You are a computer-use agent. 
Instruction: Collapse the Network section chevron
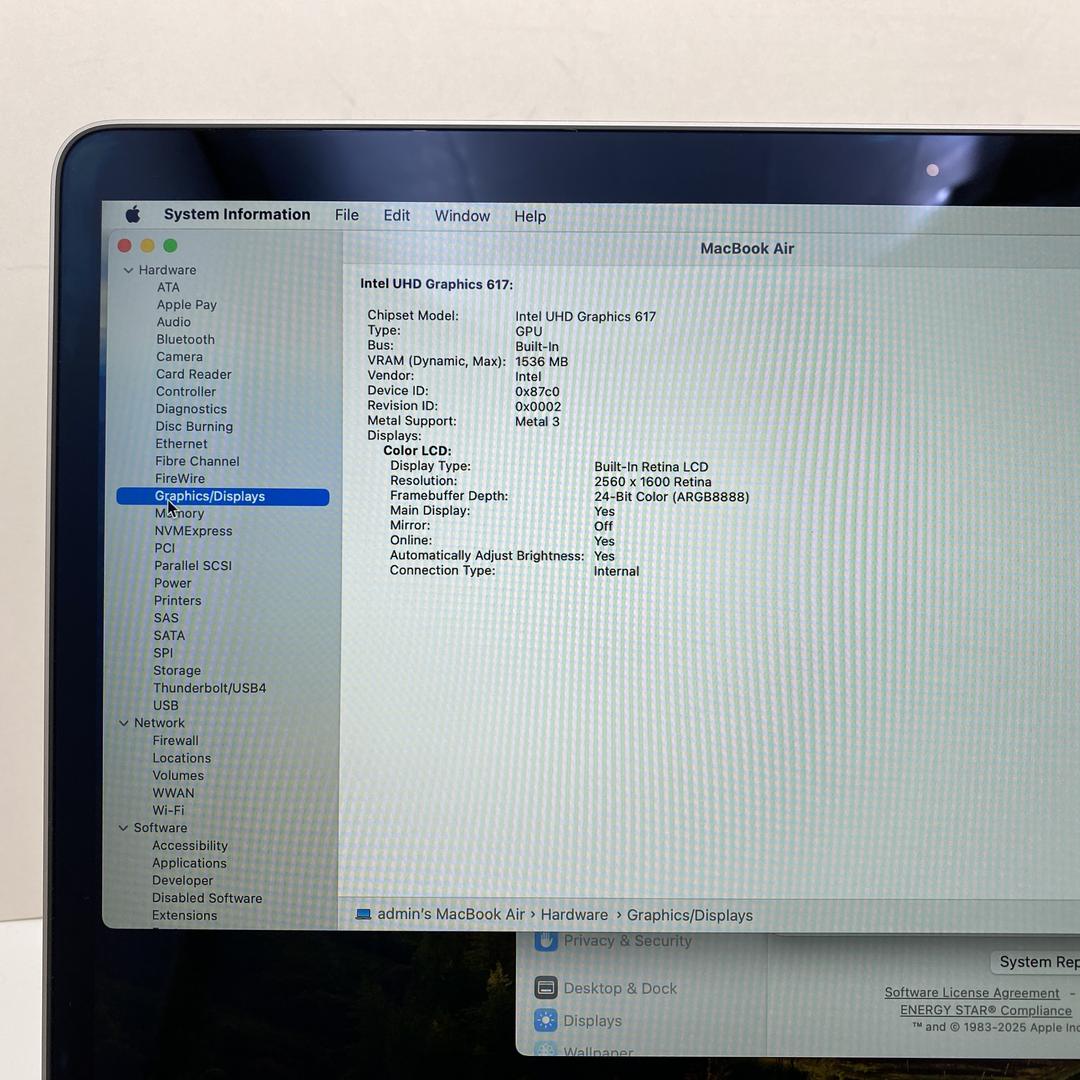pos(124,723)
